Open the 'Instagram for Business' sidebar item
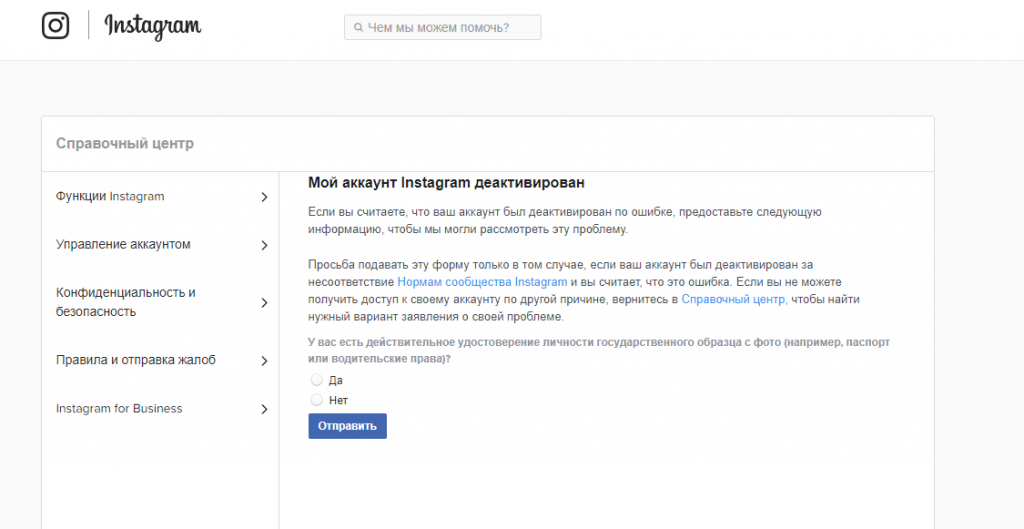The image size is (1024, 529). click(x=119, y=409)
